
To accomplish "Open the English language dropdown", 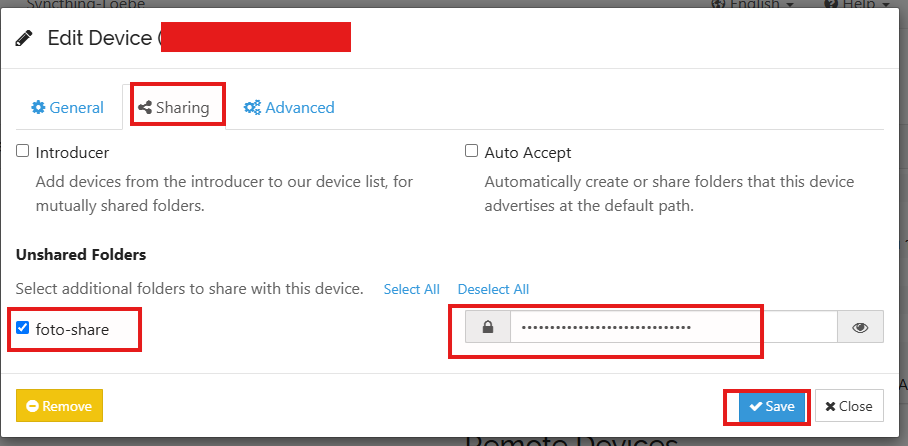I will pyautogui.click(x=755, y=5).
